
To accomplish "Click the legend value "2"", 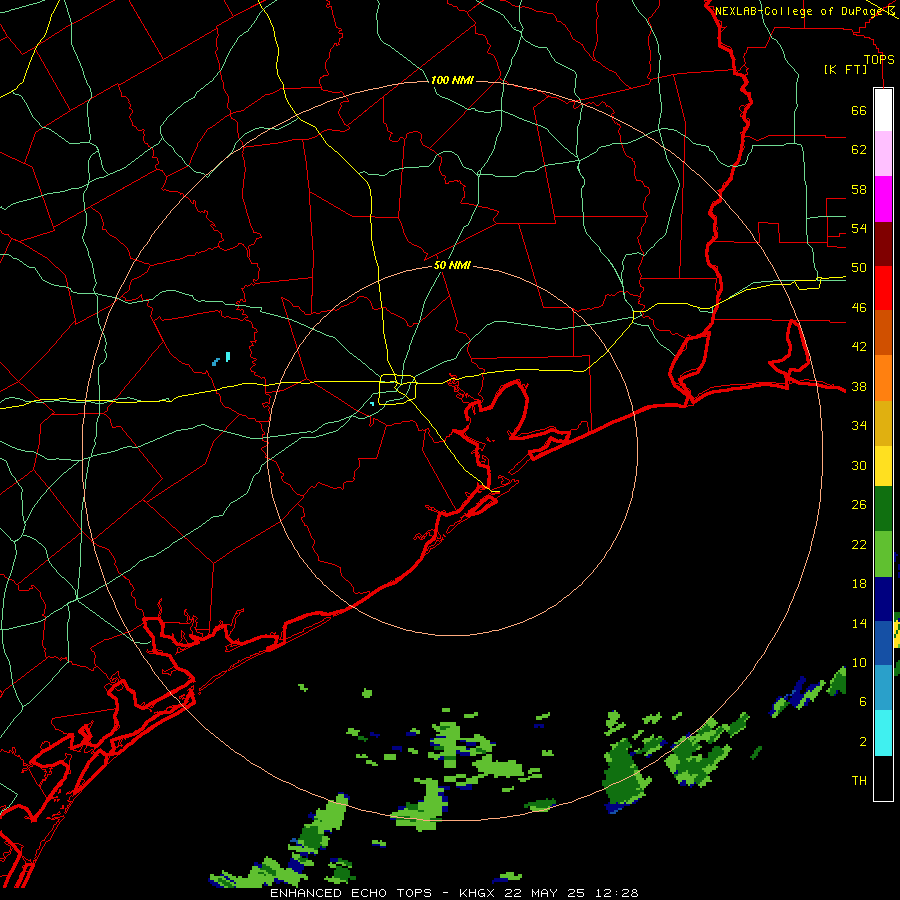I will pyautogui.click(x=863, y=742).
